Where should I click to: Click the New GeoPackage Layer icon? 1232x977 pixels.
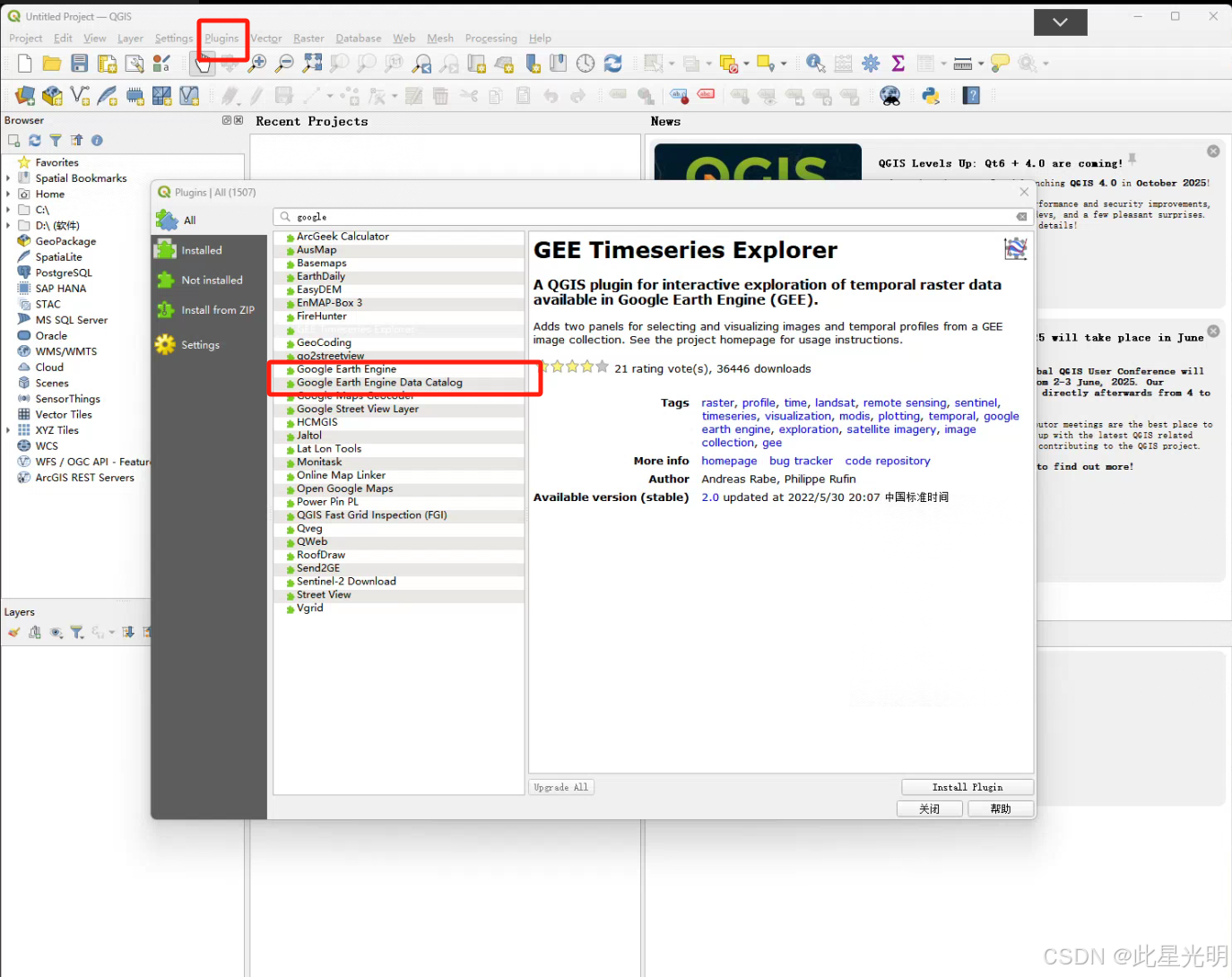click(53, 96)
